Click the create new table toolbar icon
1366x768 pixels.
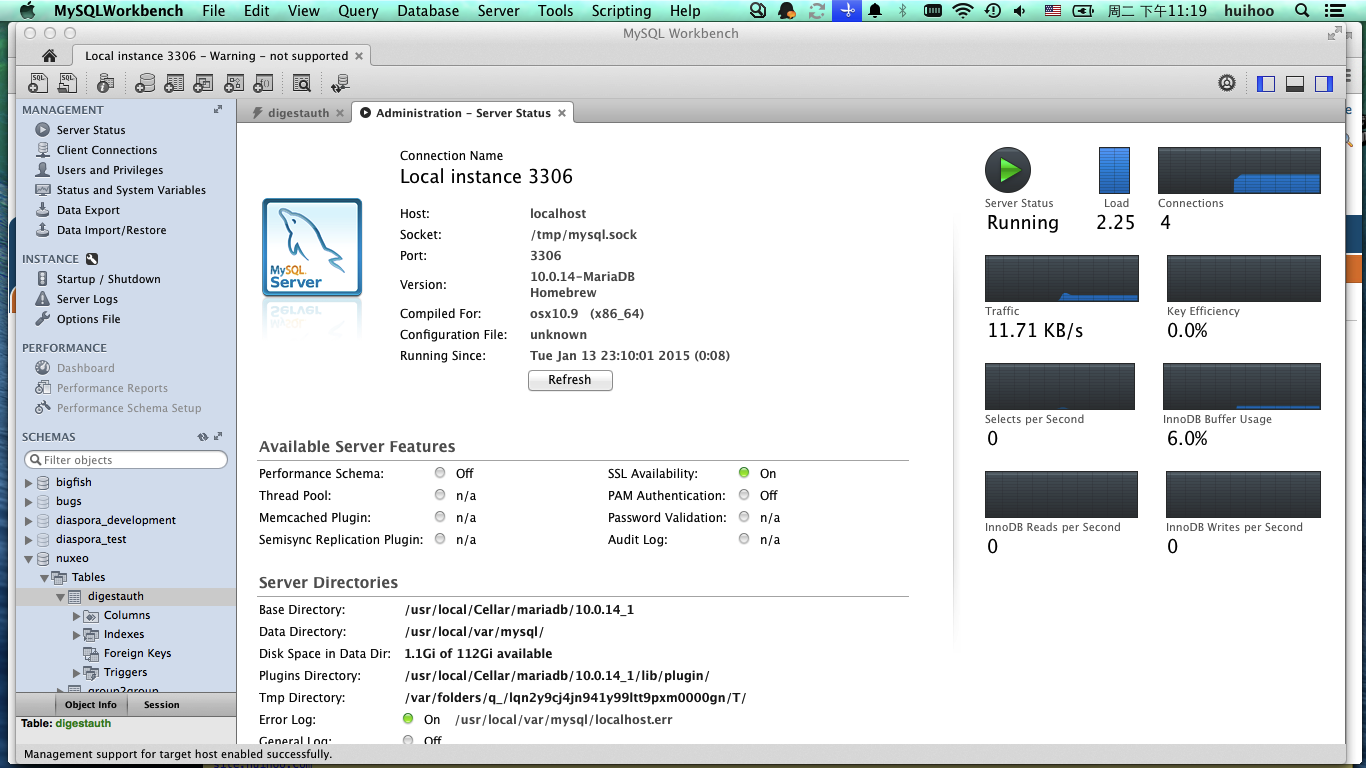176,84
